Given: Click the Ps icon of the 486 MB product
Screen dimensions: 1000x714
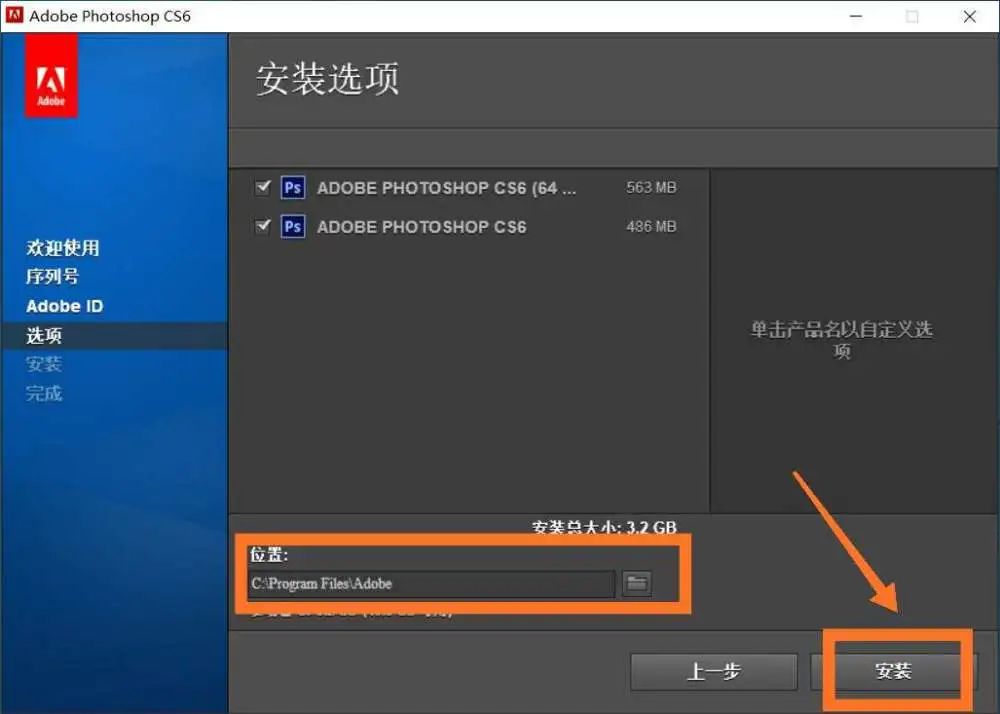Looking at the screenshot, I should pos(293,226).
